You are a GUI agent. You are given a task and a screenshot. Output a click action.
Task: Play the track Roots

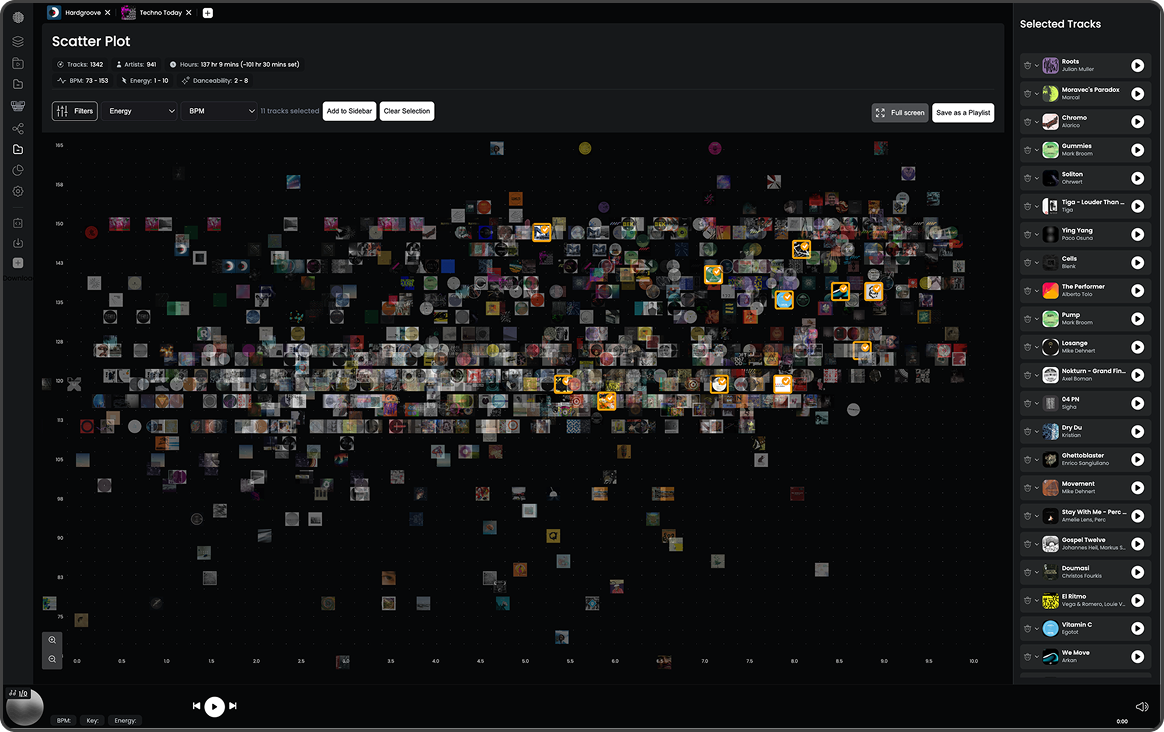click(1137, 65)
